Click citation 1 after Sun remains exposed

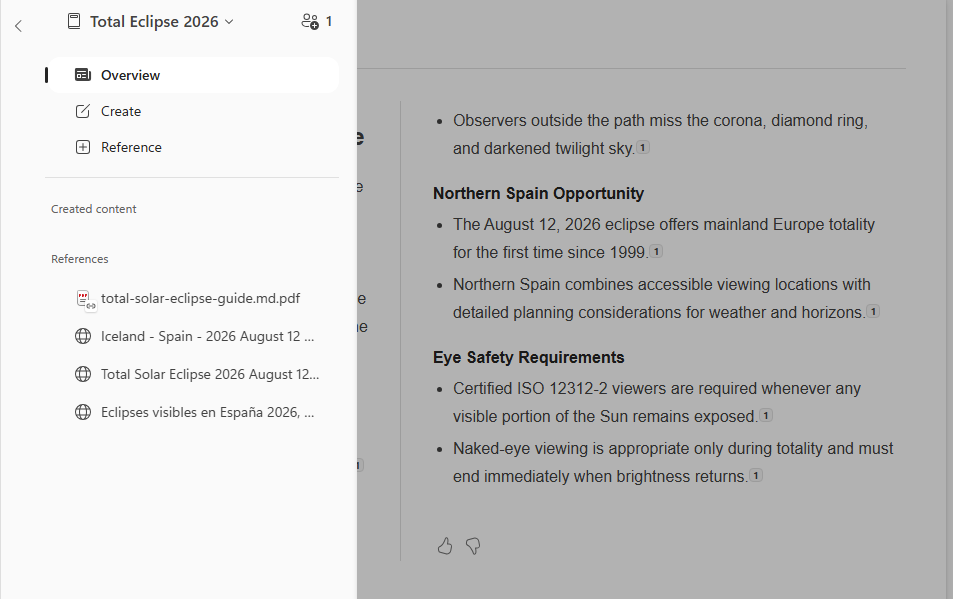point(766,416)
